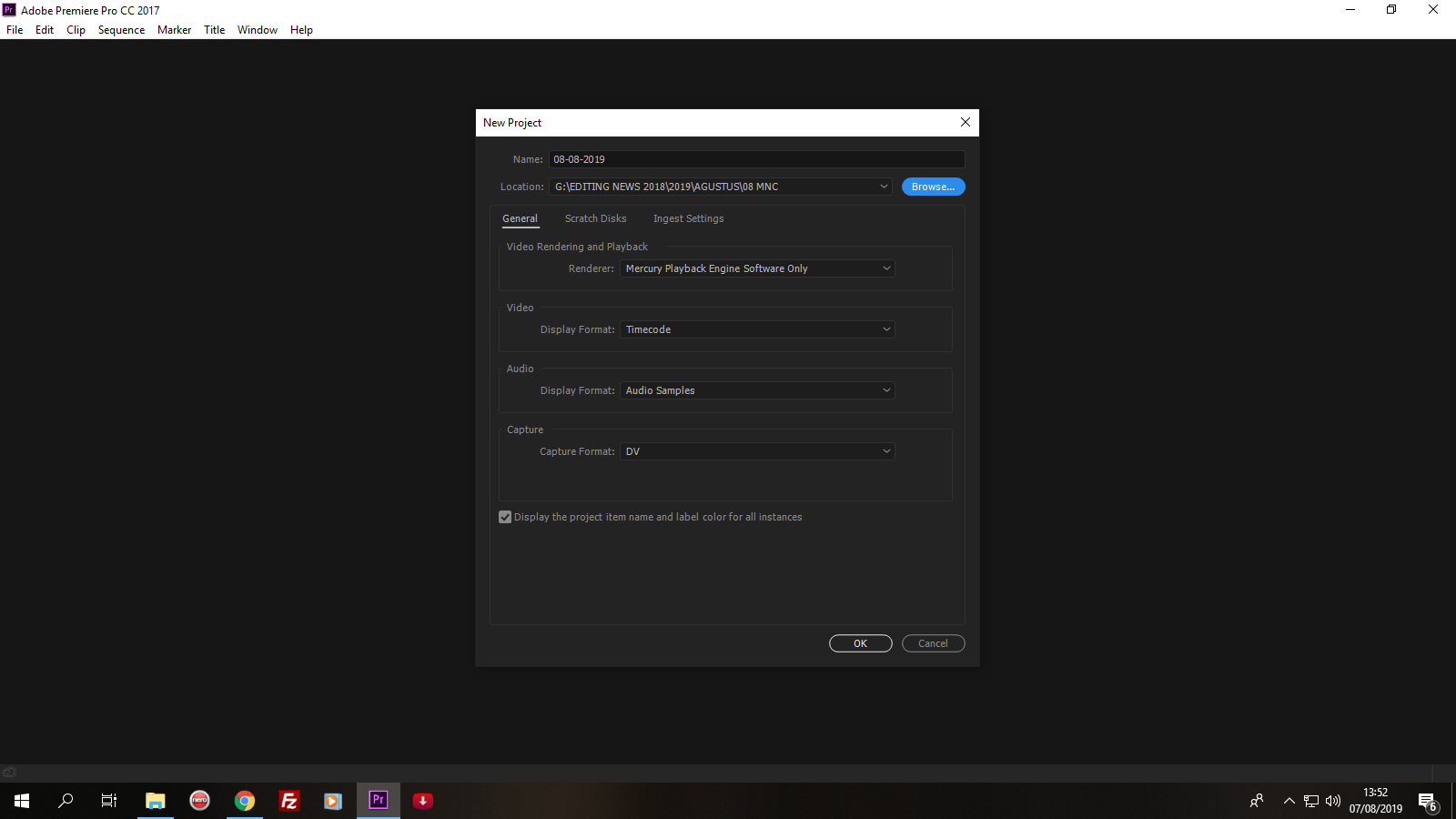Expand the Audio Samples display format dropdown
The image size is (1456, 819).
(757, 390)
